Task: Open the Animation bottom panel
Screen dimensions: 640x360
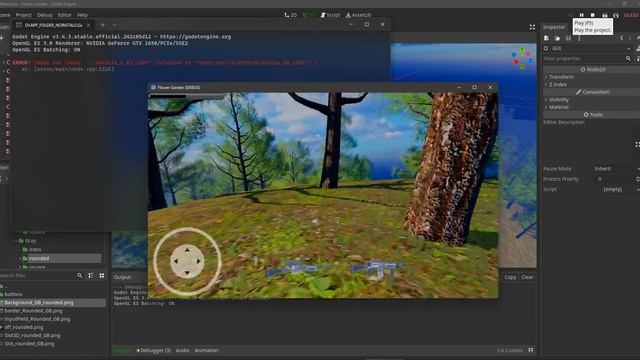Action: click(x=207, y=351)
